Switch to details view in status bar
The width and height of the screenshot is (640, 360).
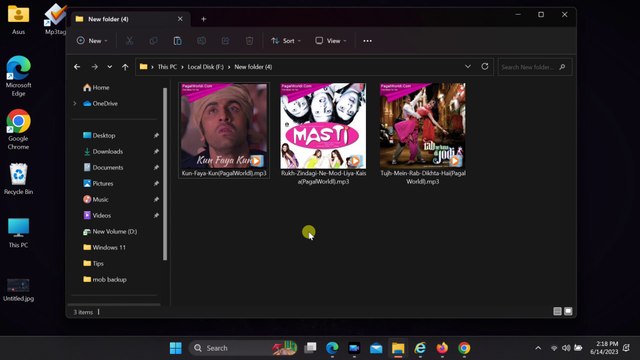(557, 311)
